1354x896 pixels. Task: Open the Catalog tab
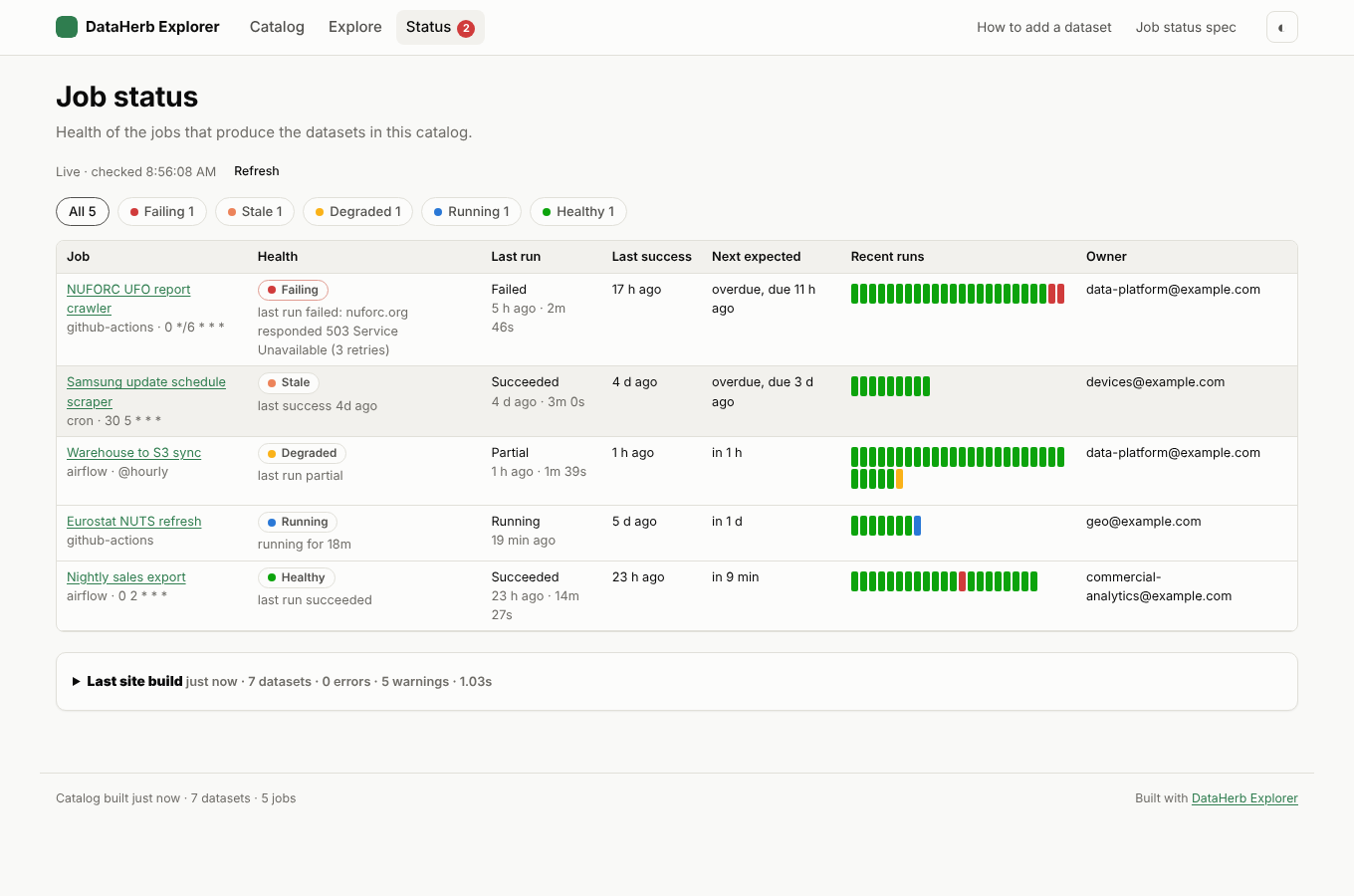pos(277,27)
